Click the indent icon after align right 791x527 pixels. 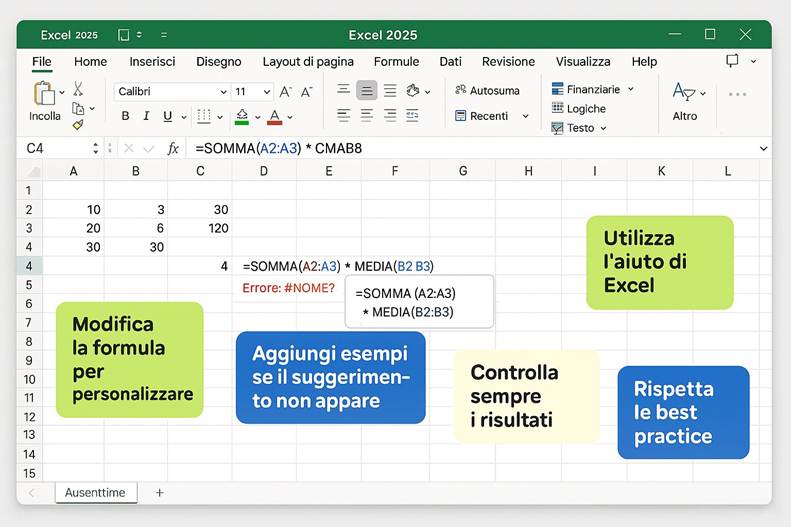[x=413, y=115]
